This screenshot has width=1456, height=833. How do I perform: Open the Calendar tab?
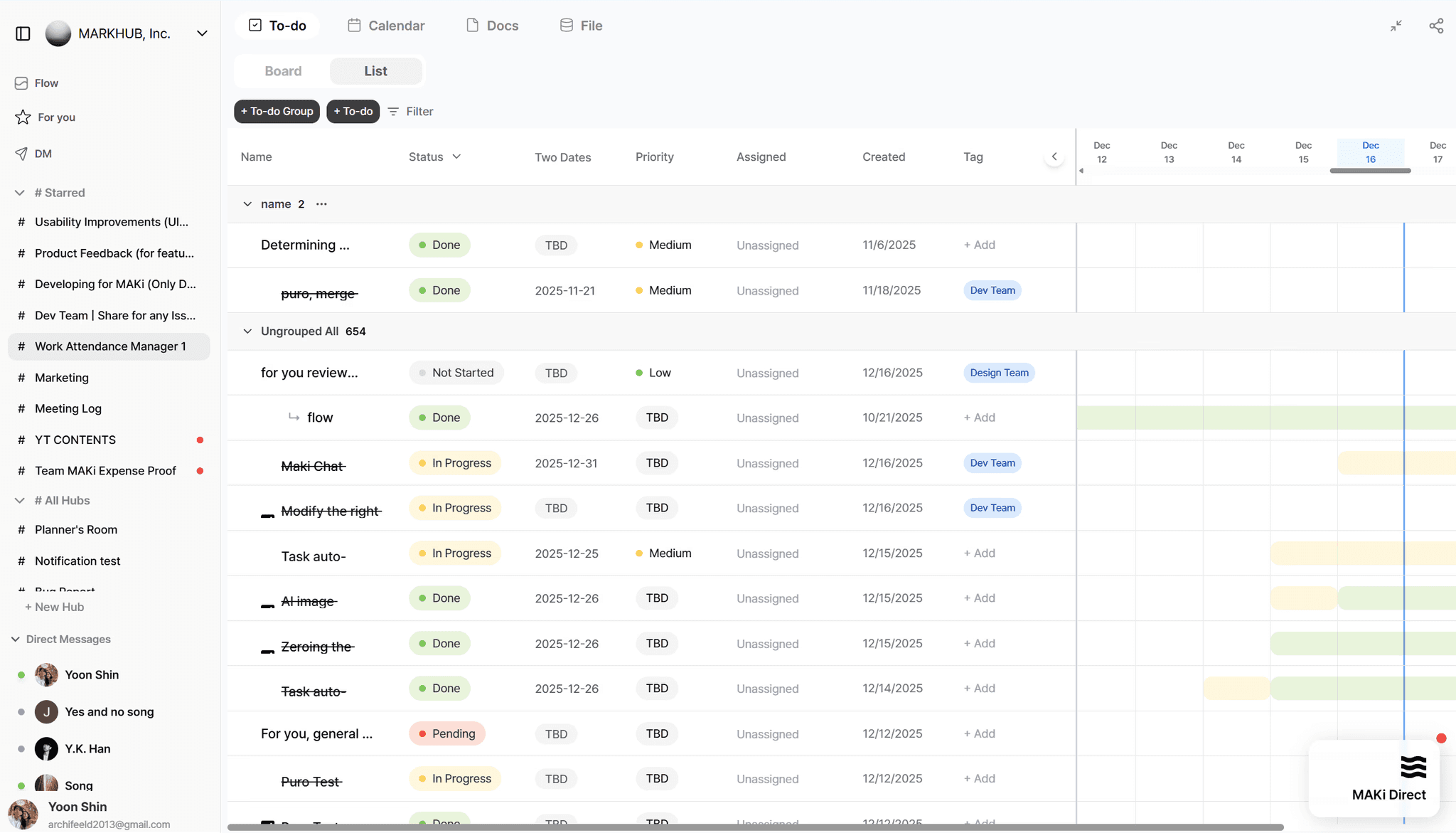click(x=386, y=26)
